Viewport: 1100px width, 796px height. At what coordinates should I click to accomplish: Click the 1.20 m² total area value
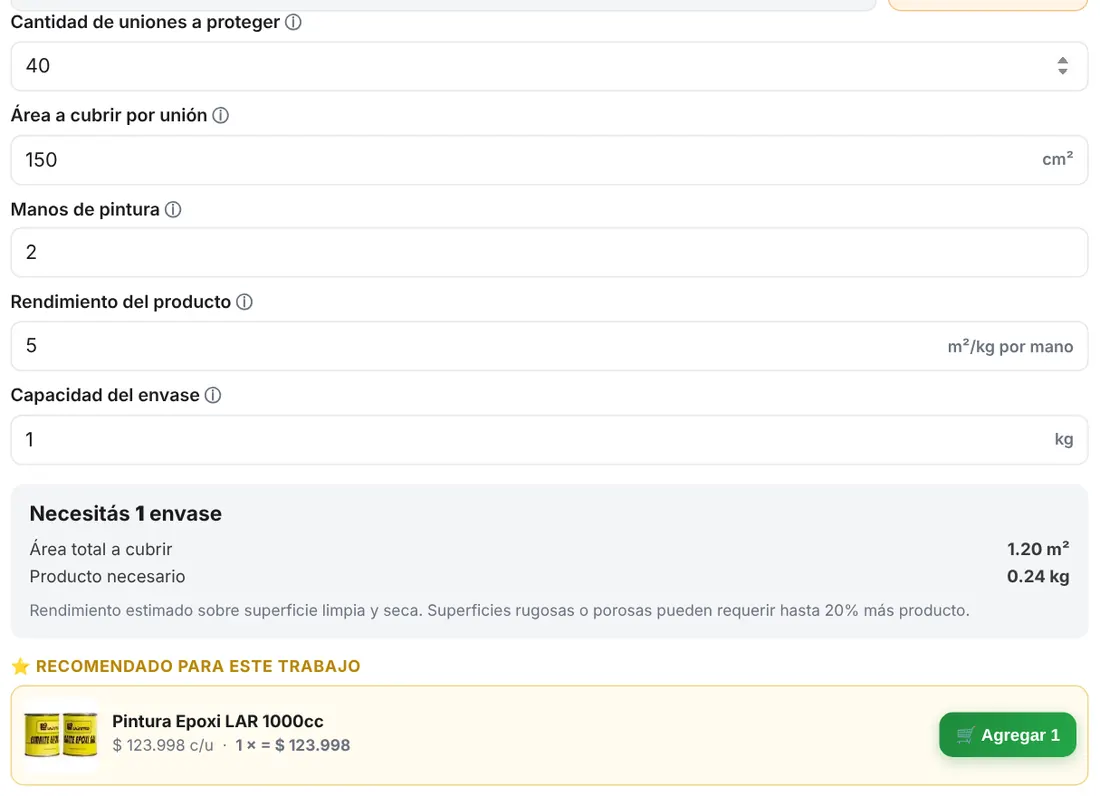(x=1038, y=549)
